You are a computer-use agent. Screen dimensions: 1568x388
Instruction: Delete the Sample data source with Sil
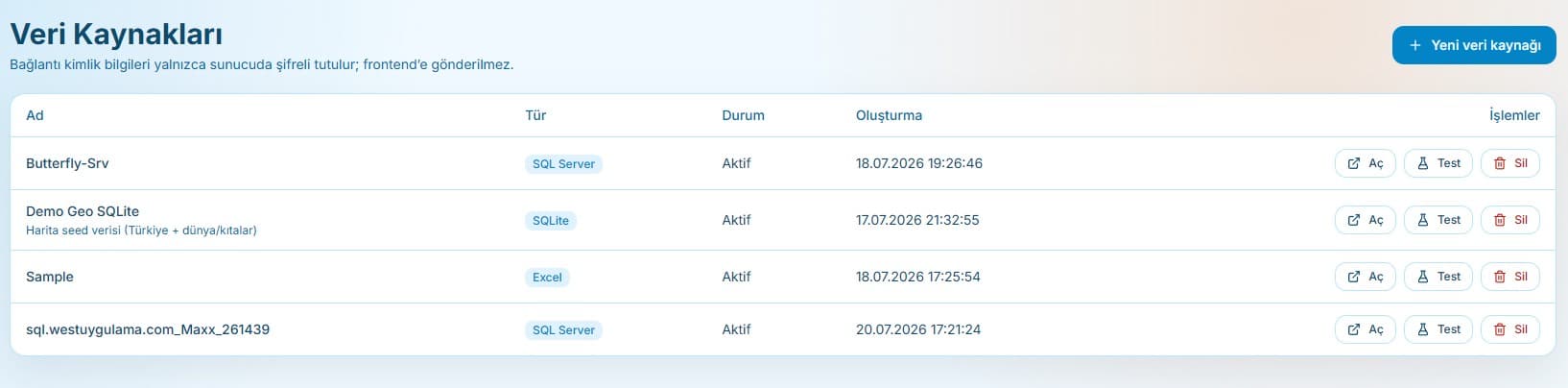(x=1509, y=277)
